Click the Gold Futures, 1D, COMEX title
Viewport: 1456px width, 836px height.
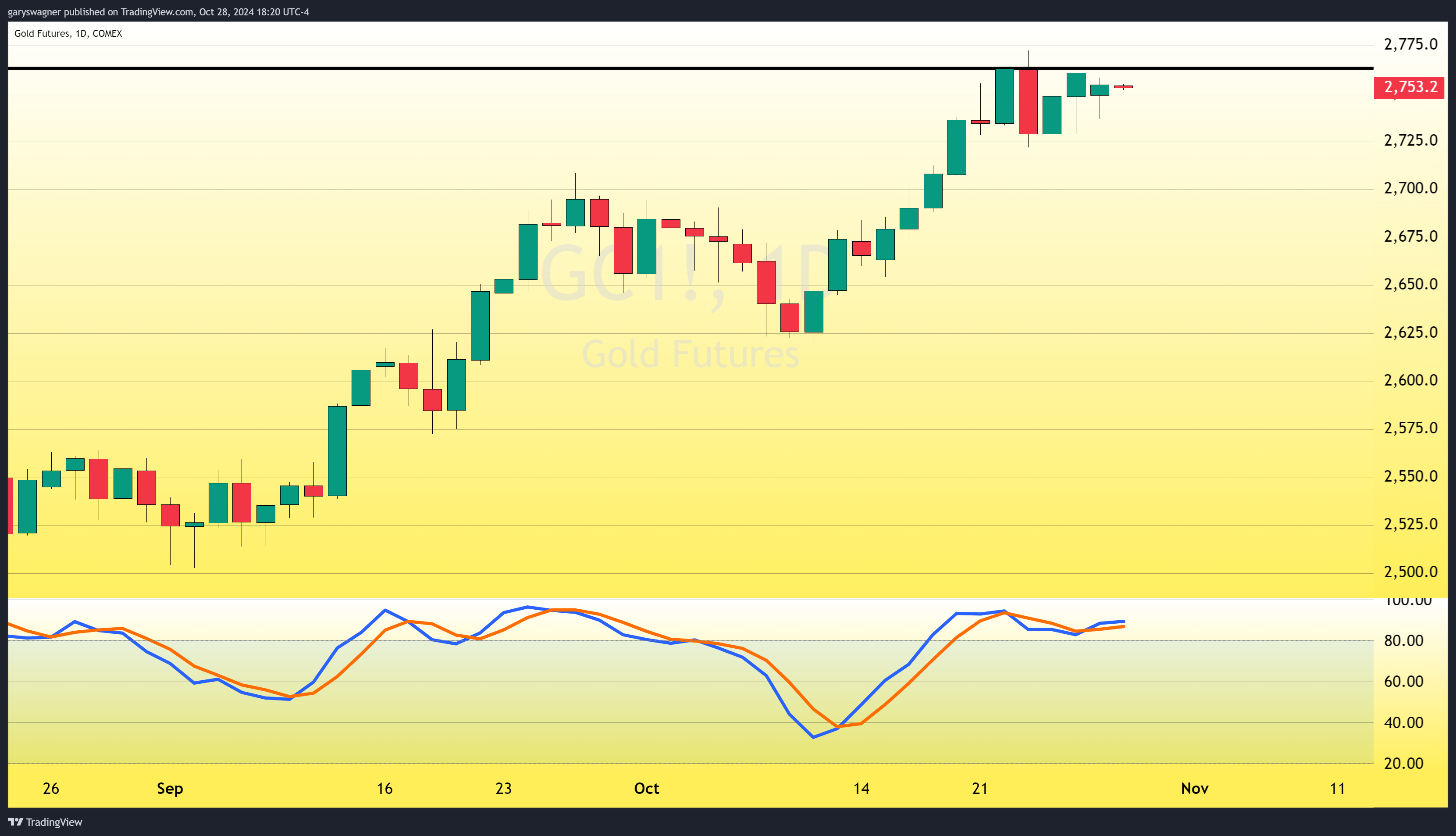[68, 33]
